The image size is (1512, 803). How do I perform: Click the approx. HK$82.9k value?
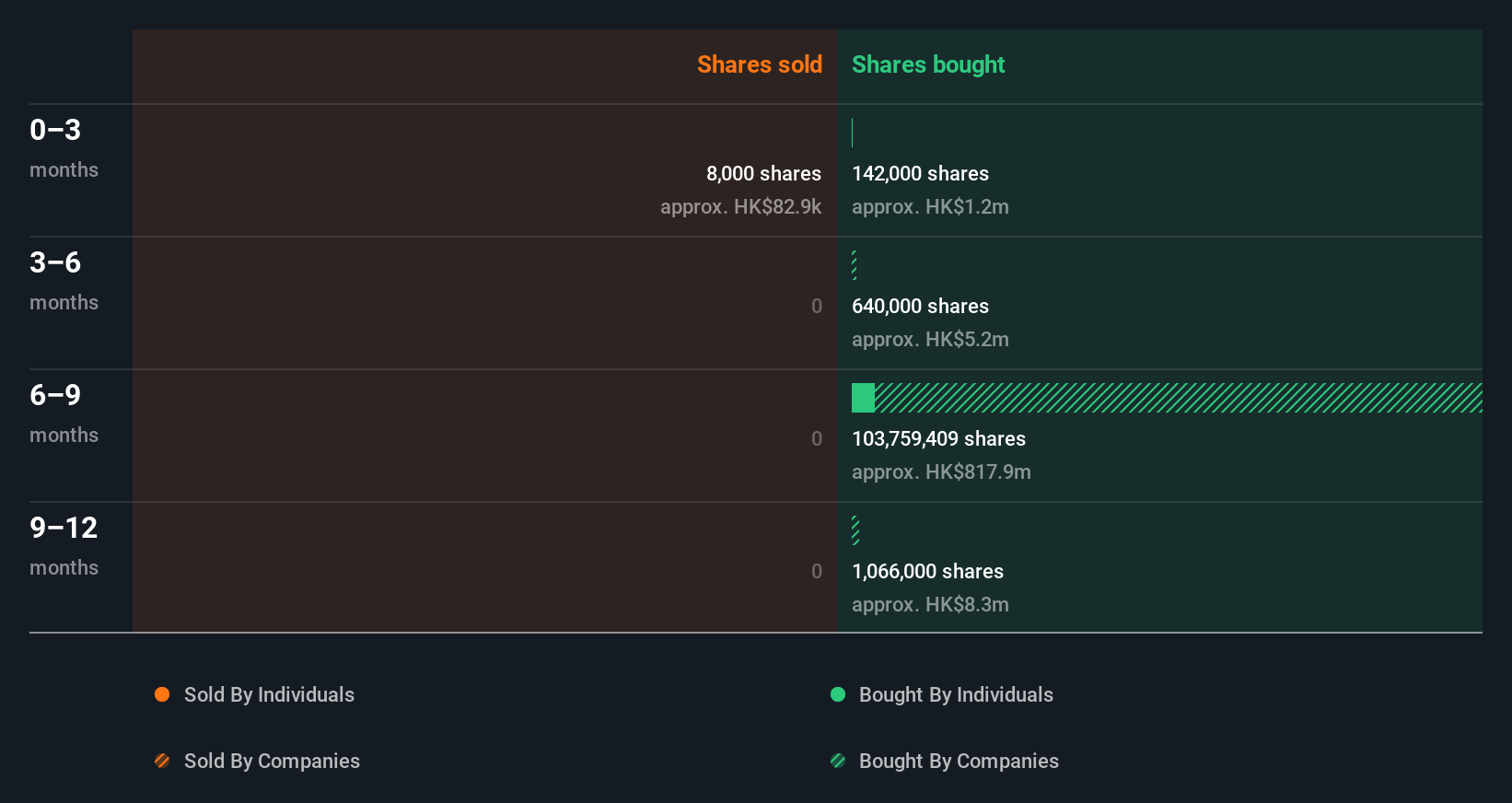pos(740,206)
